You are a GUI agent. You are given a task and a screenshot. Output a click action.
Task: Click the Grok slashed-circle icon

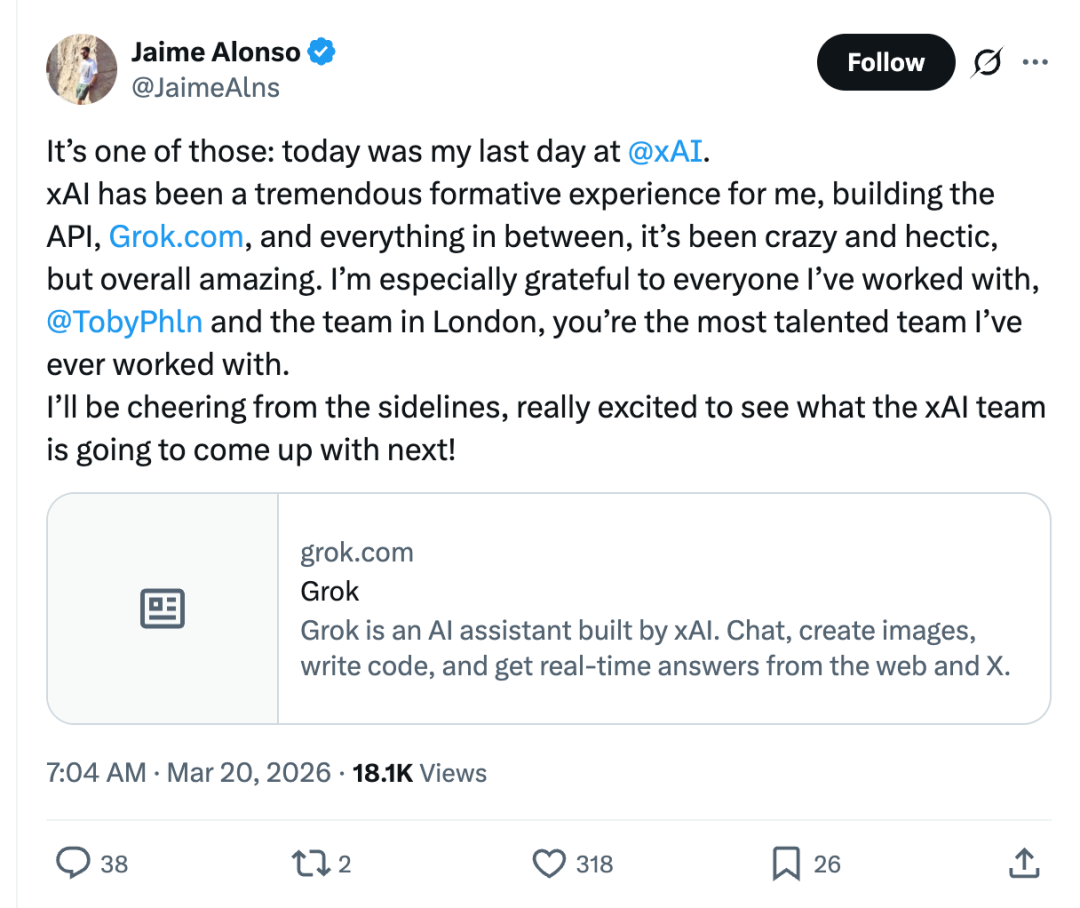click(x=986, y=63)
